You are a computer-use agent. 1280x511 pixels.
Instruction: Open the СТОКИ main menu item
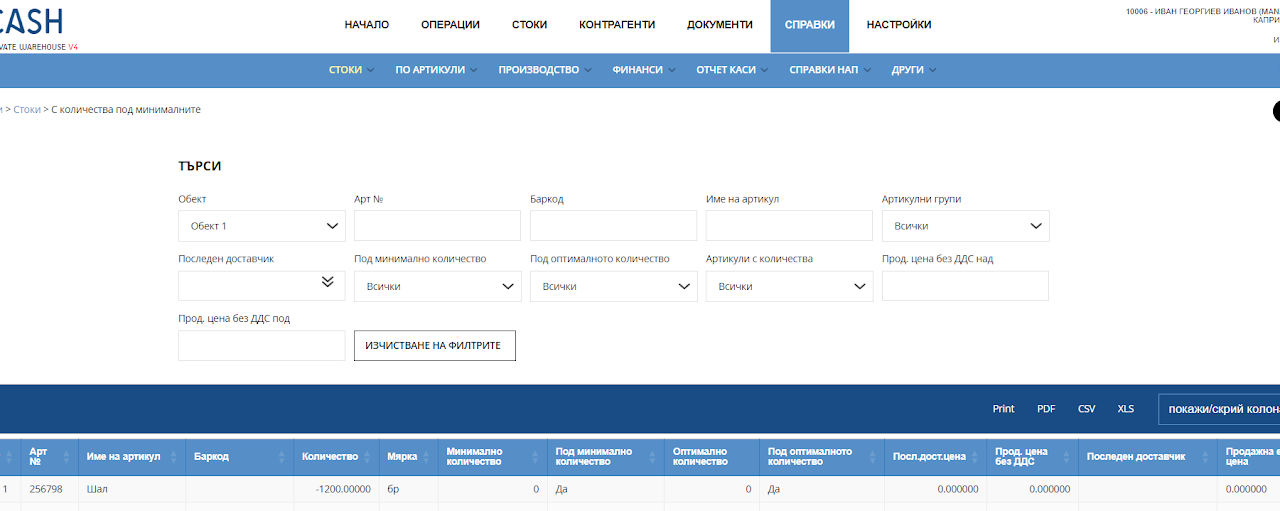point(529,25)
